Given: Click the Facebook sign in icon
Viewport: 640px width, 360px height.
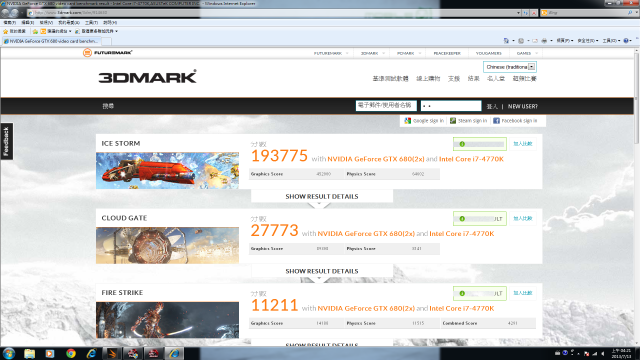Looking at the screenshot, I should click(x=496, y=121).
